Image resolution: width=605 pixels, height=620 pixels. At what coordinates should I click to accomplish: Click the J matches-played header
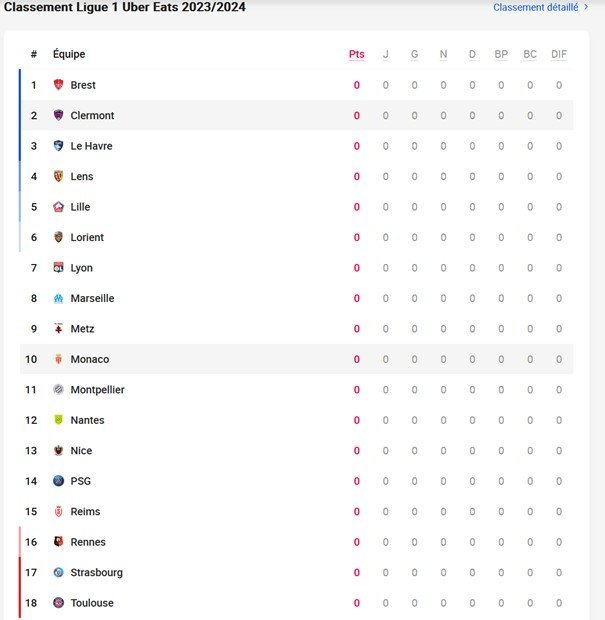[386, 54]
